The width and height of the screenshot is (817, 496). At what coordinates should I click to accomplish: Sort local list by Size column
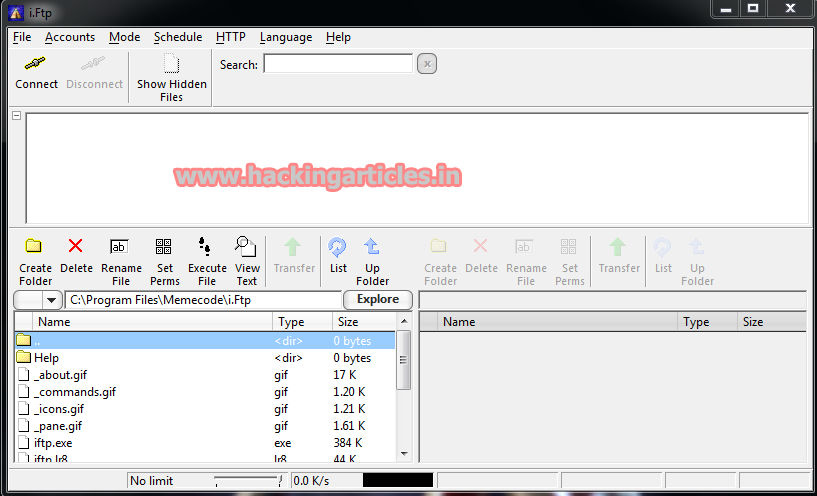click(364, 321)
